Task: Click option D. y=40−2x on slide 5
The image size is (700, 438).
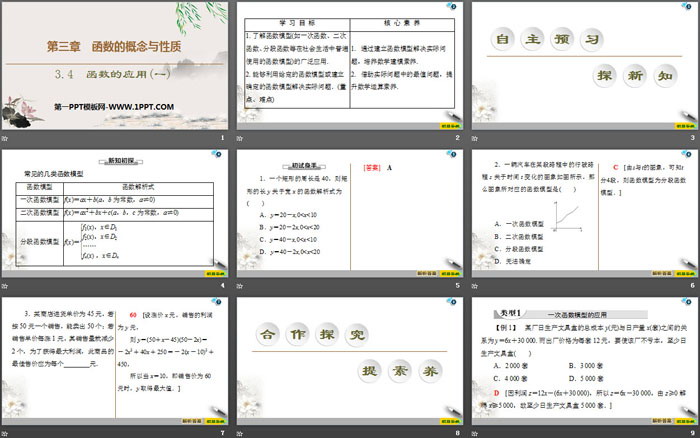Action: [x=290, y=252]
